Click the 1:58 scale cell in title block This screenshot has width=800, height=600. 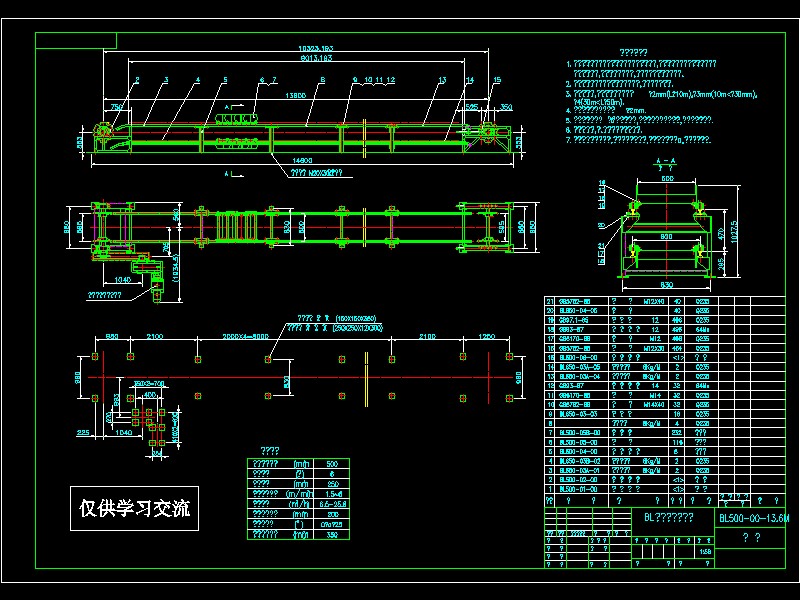705,552
